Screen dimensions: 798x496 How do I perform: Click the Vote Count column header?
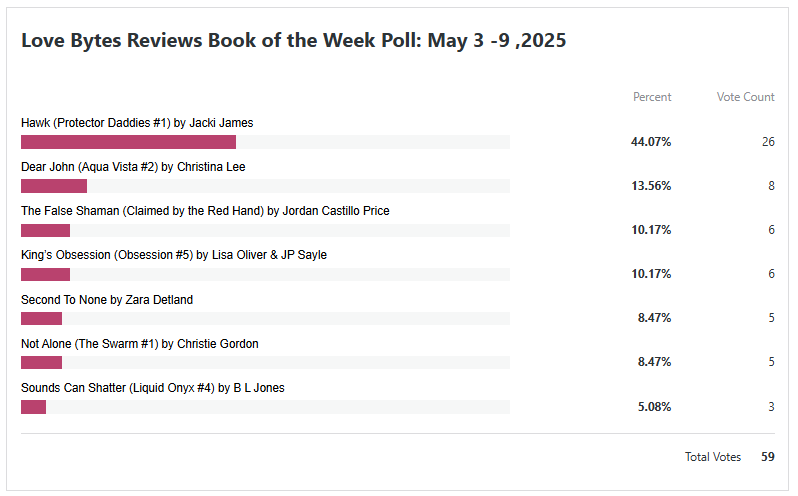click(x=745, y=97)
